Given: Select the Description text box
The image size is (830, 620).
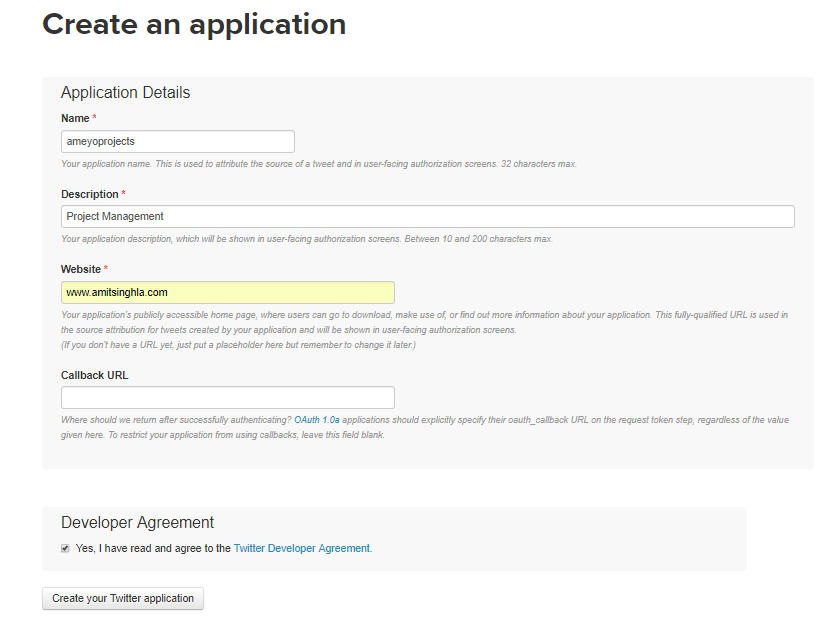Looking at the screenshot, I should point(428,216).
